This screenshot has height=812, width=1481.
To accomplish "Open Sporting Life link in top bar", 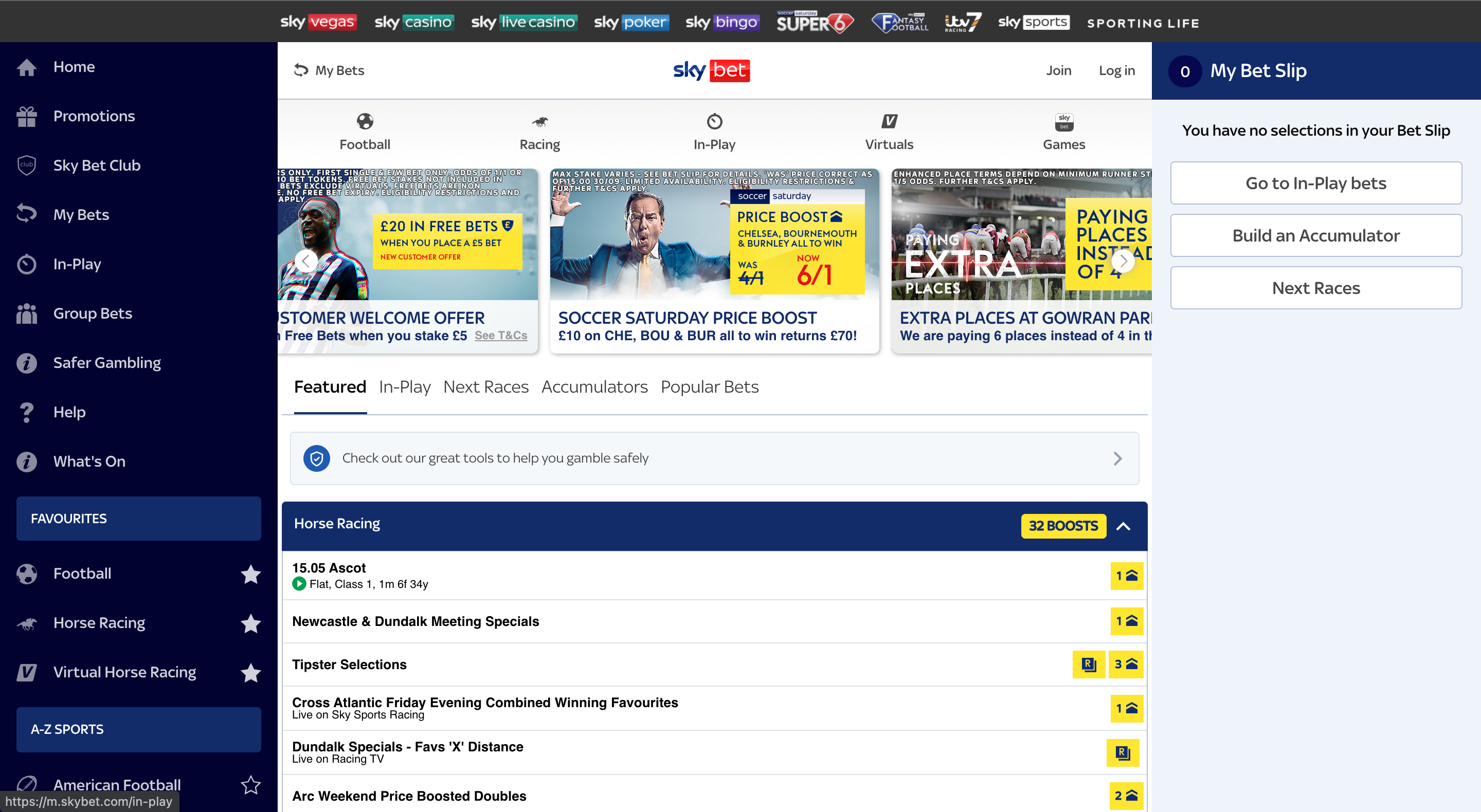I will [x=1143, y=24].
